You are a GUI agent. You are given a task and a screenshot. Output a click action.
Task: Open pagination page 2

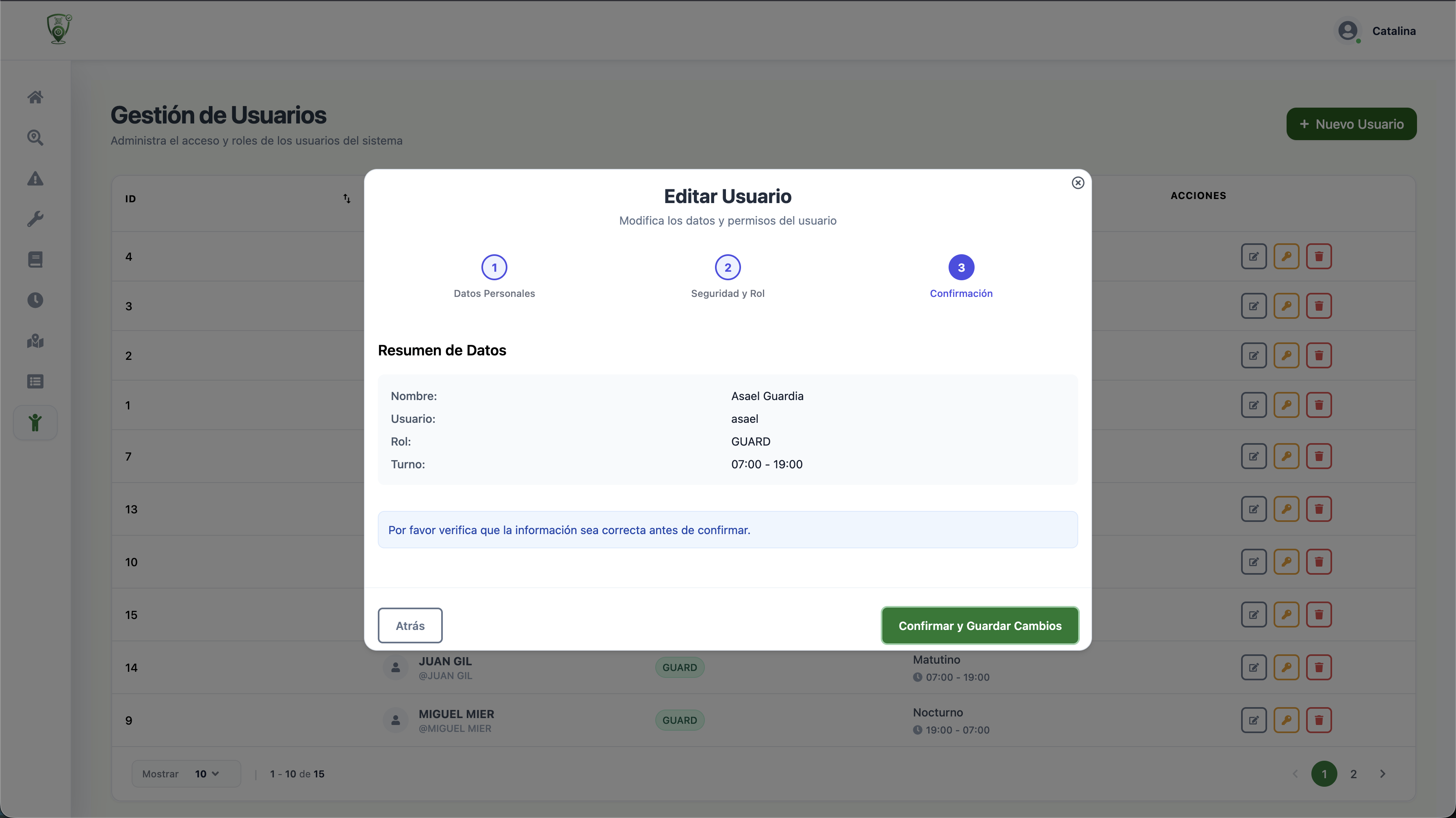(x=1353, y=774)
